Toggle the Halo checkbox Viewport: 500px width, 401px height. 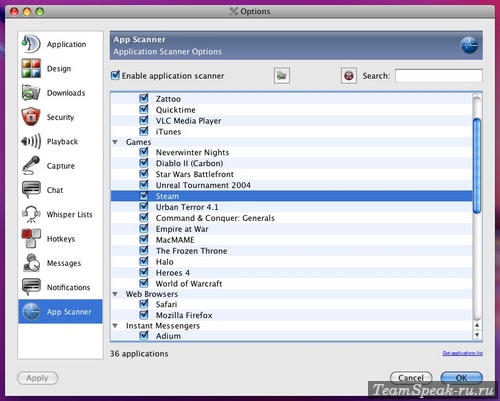(144, 261)
